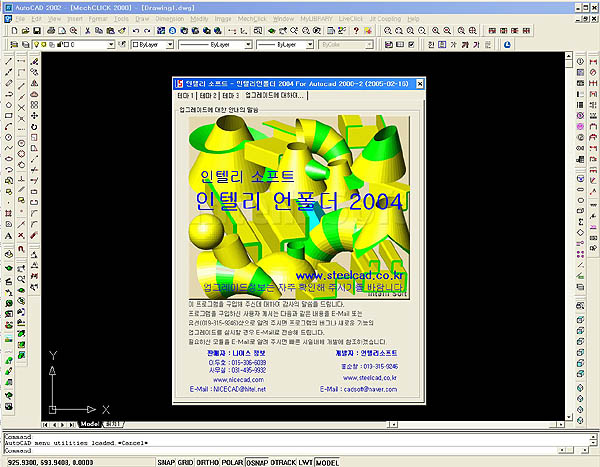Click the Zoom In magnifier icon
The width and height of the screenshot is (600, 467).
[x=435, y=31]
